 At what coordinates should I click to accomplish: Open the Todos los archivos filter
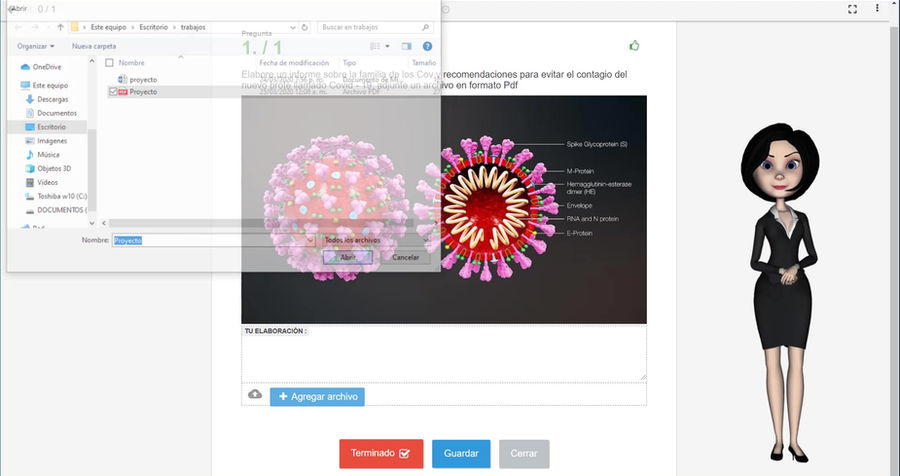pos(375,240)
